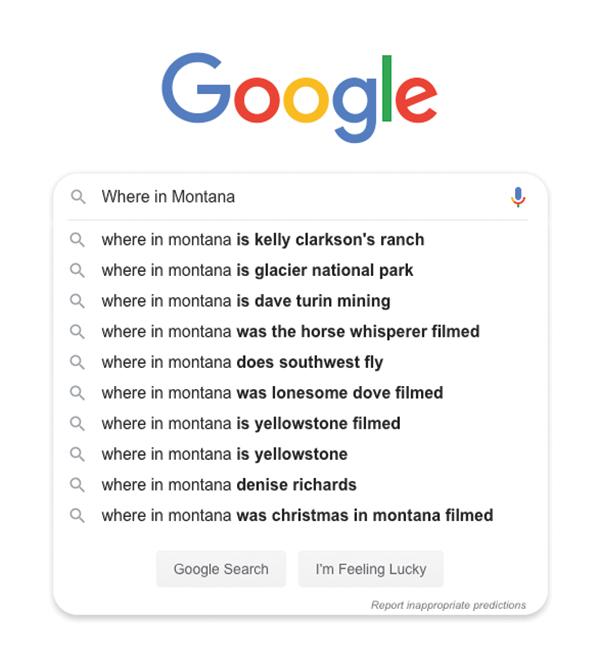
Task: Select suggestion 'is kelly clarkson's ranch'
Action: 297,240
